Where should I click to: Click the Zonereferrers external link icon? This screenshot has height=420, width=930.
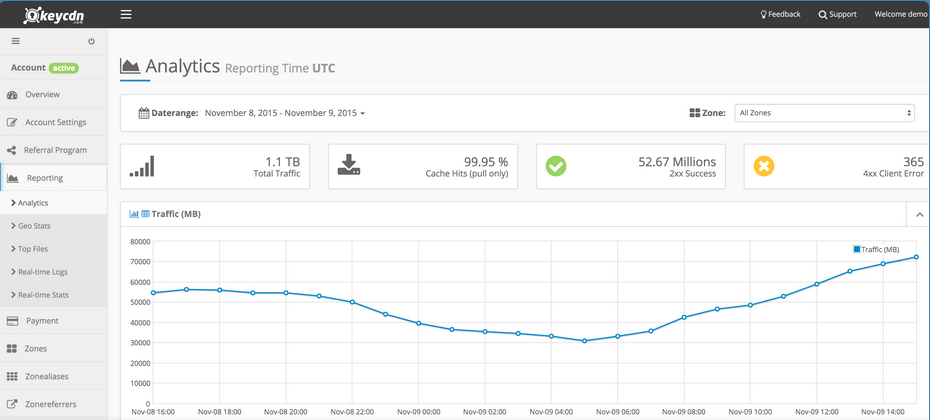[12, 404]
